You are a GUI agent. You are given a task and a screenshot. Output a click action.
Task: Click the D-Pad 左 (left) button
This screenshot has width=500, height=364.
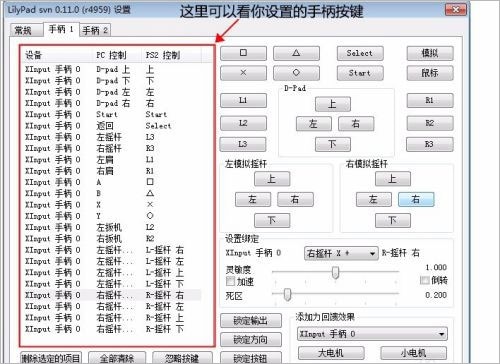[313, 124]
